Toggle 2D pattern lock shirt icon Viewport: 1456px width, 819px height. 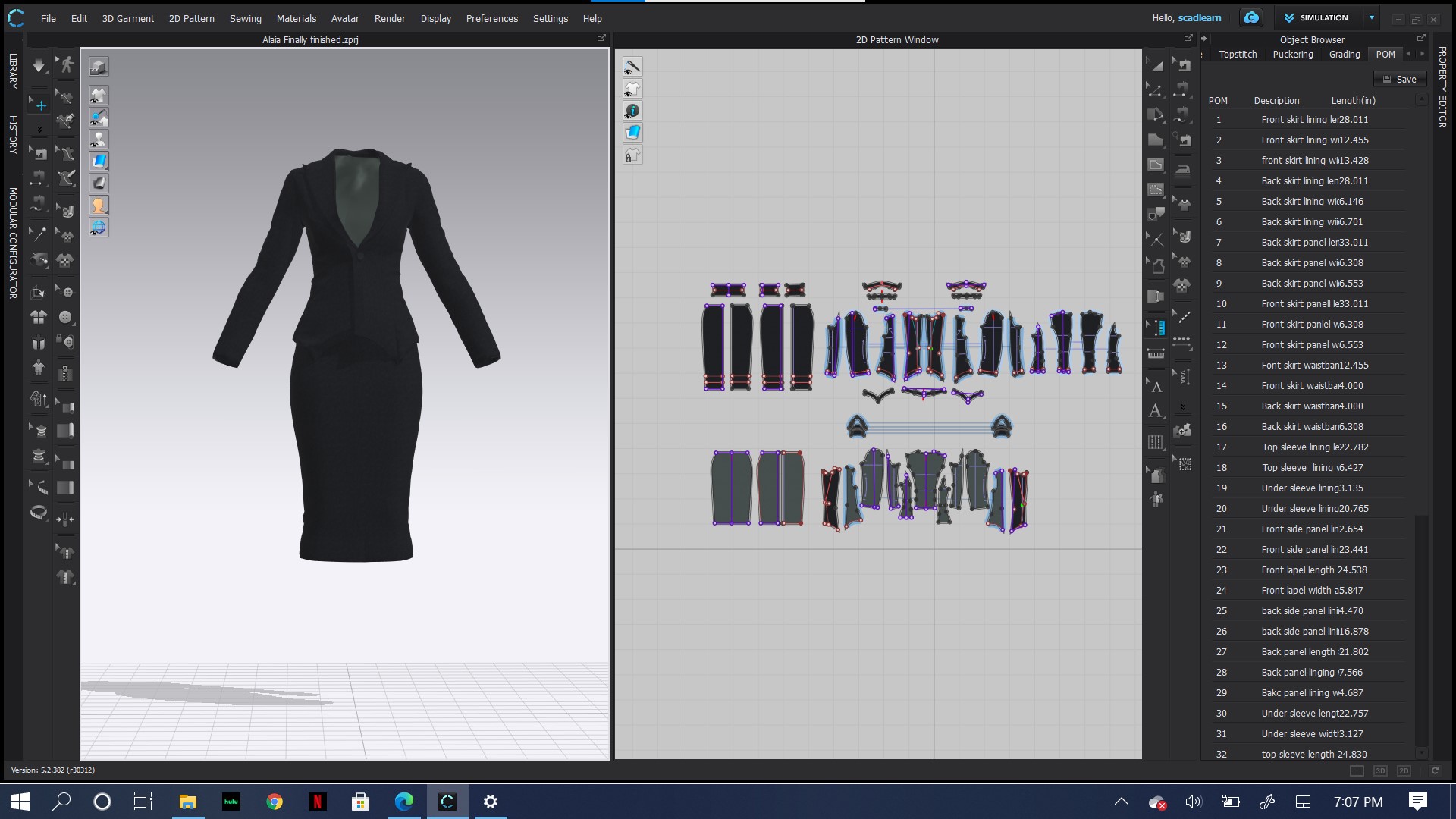[632, 155]
